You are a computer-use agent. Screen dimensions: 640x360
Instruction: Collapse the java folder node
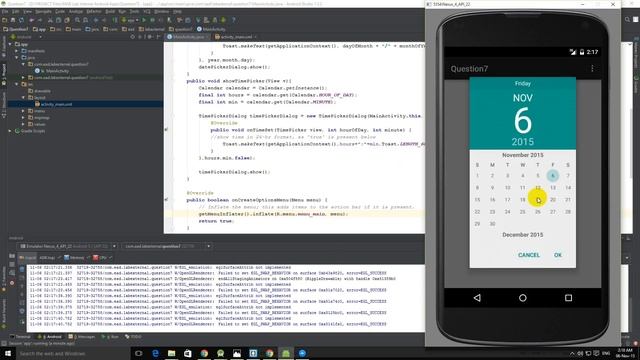17,58
